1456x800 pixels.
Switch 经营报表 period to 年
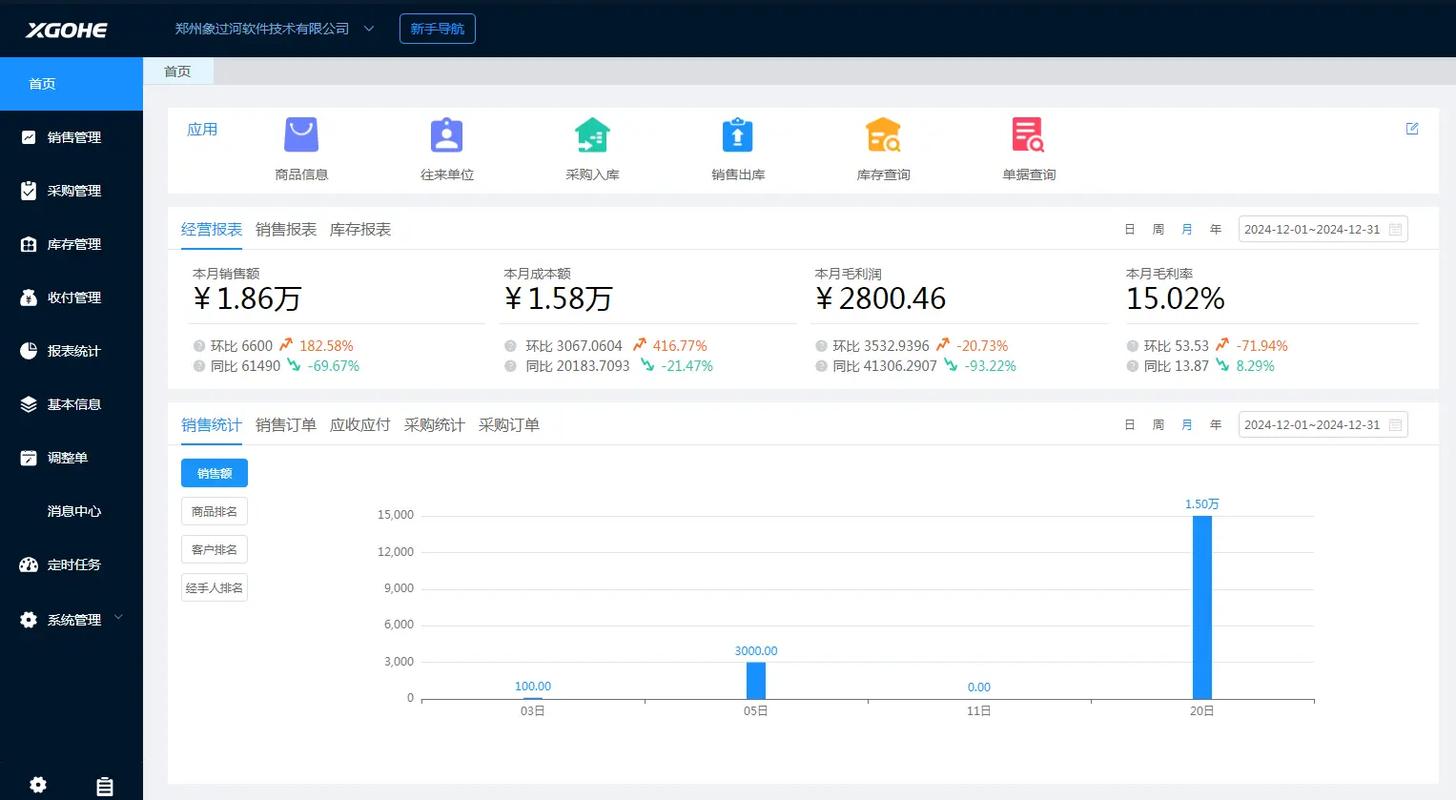coord(1216,230)
